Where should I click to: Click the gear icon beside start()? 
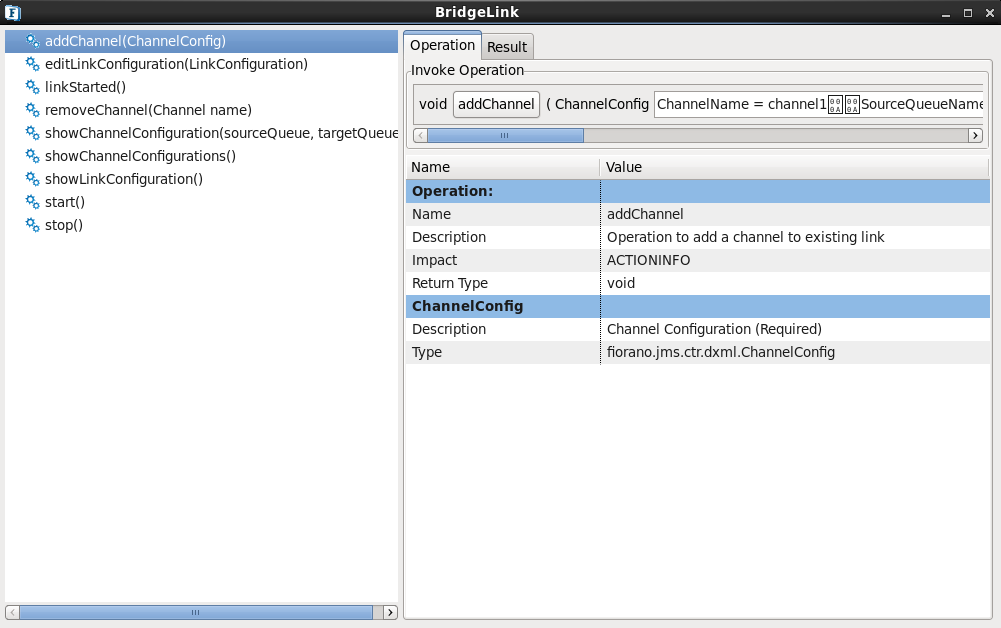33,202
